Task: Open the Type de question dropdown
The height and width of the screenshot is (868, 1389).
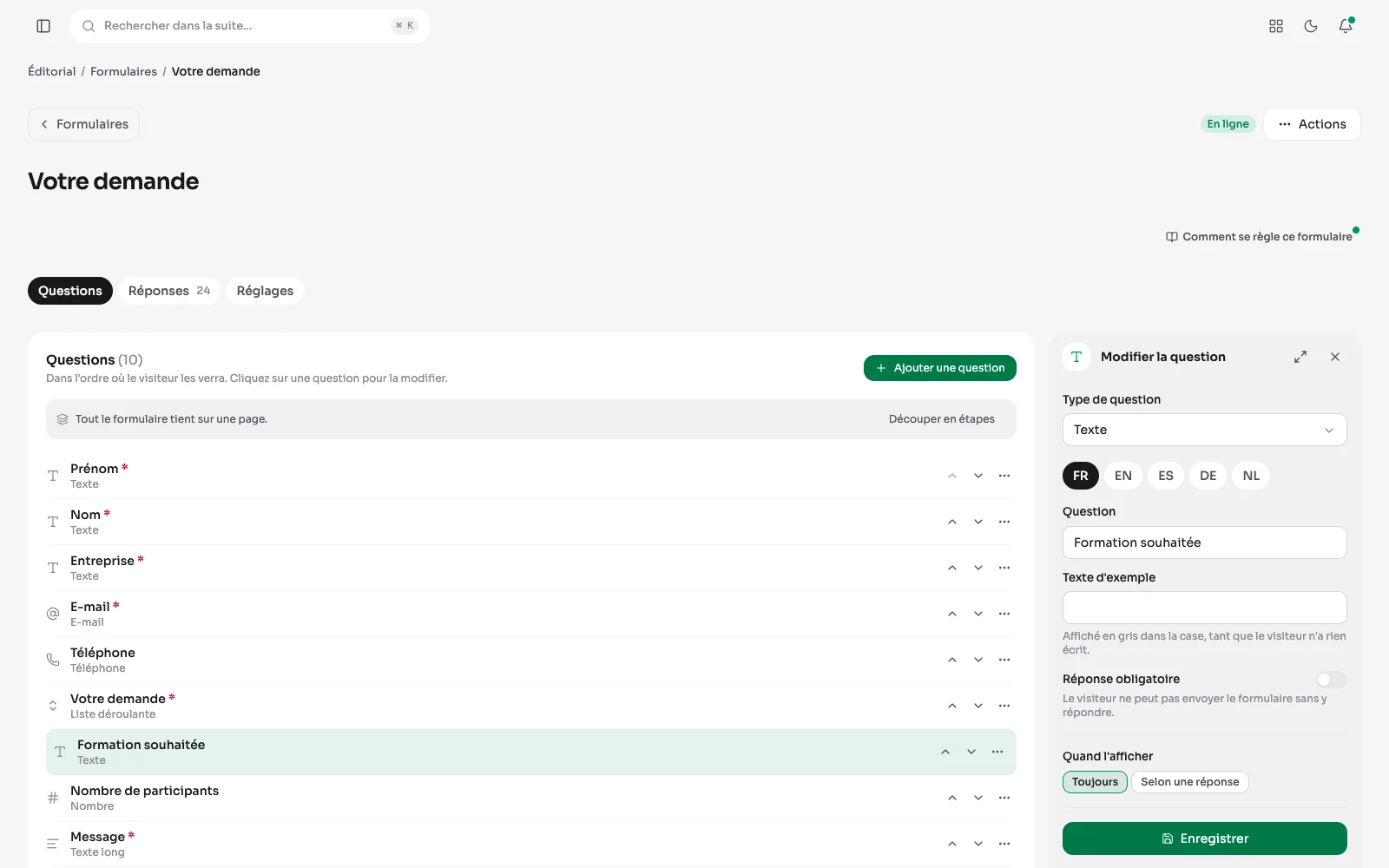Action: (1205, 430)
